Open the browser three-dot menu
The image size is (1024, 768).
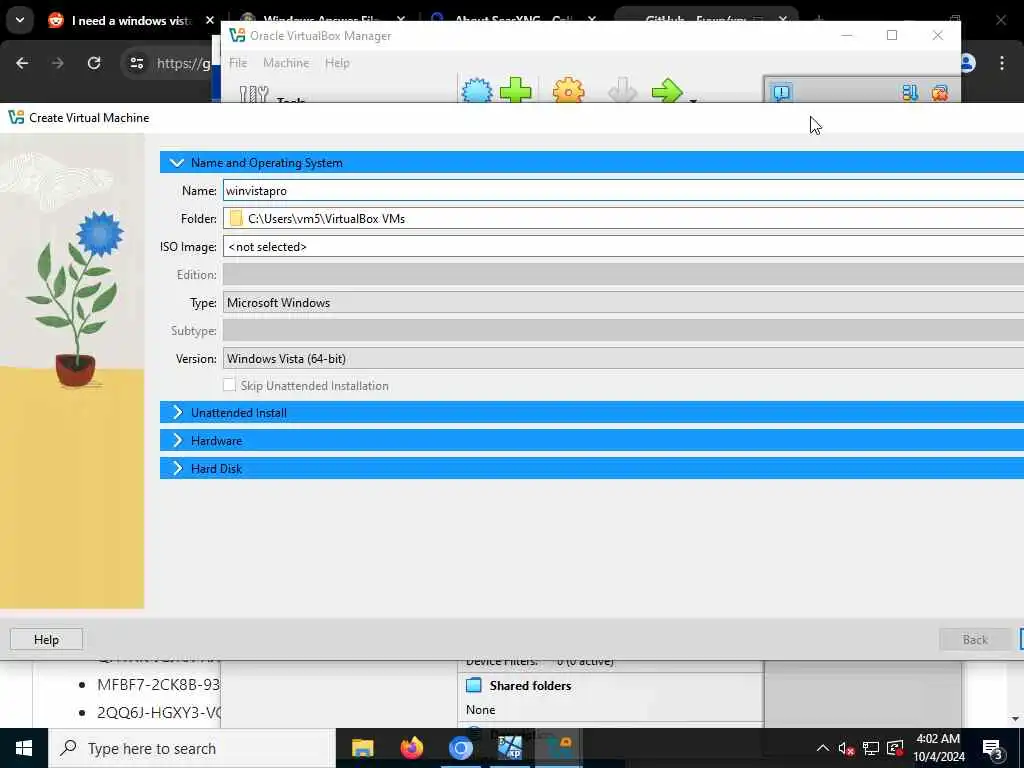[x=1002, y=63]
